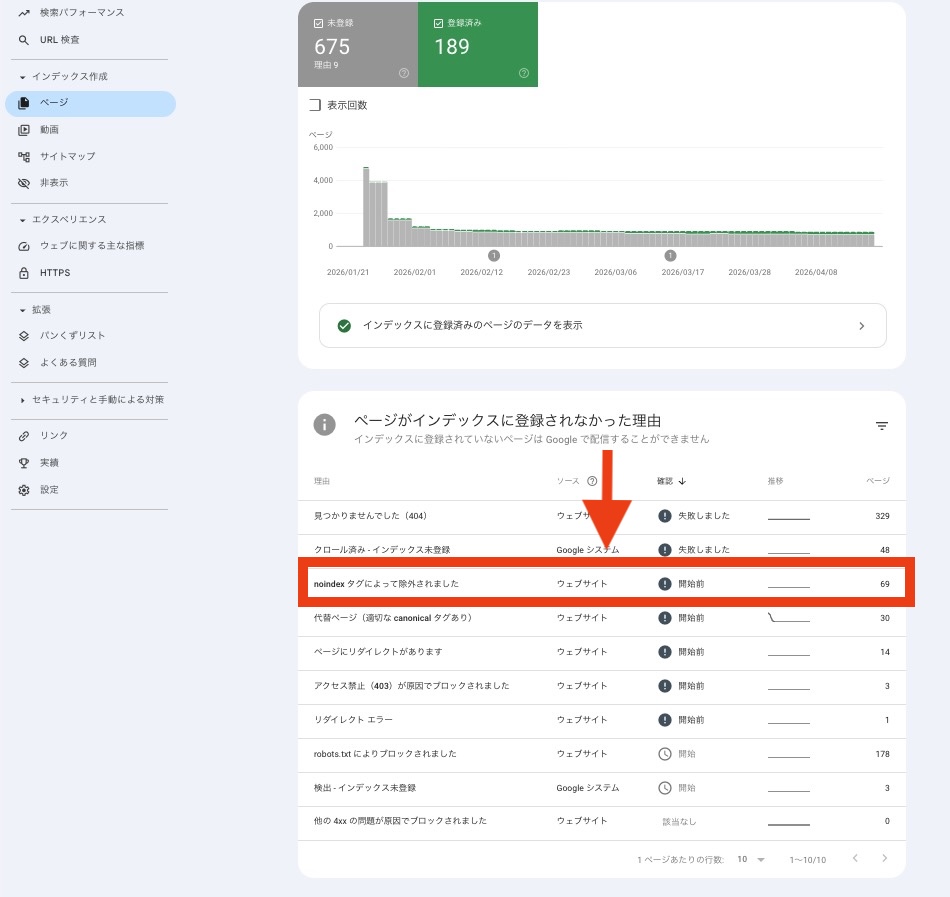Toggle the 未登録 675 tile

[x=357, y=44]
